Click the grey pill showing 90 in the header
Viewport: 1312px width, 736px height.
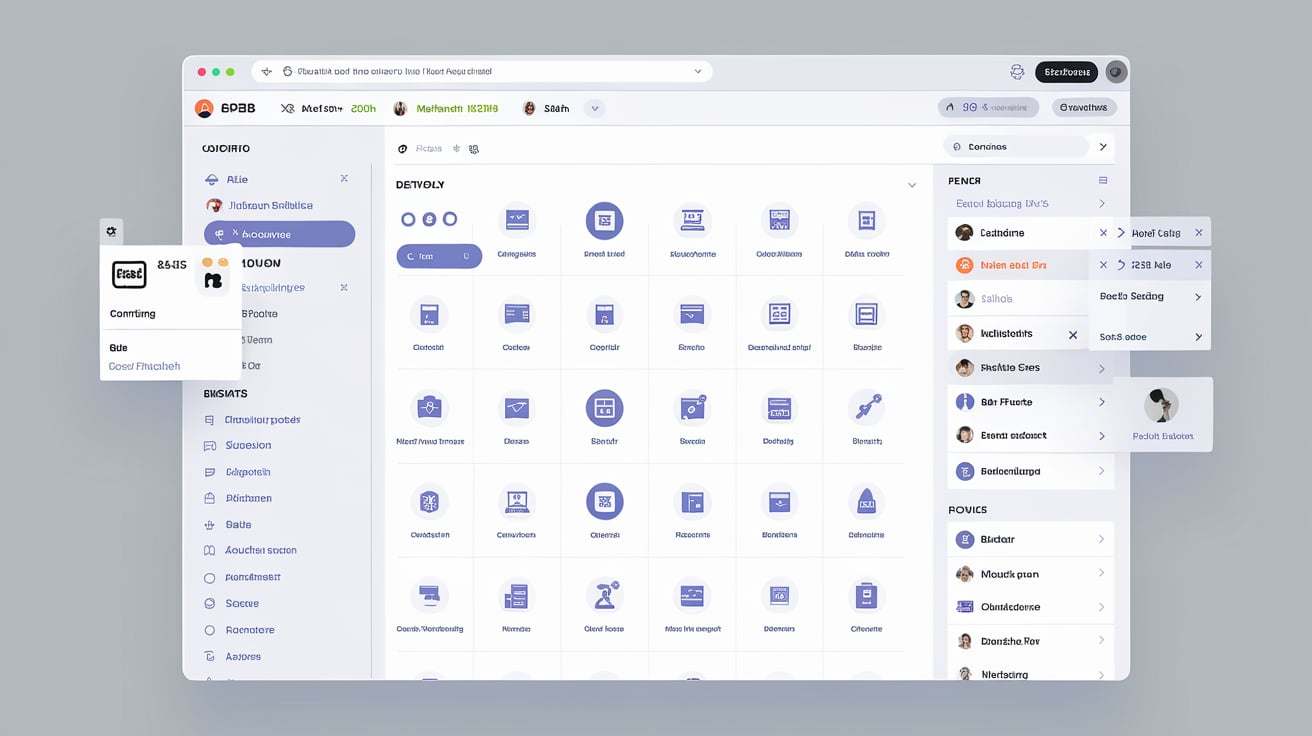pyautogui.click(x=988, y=107)
